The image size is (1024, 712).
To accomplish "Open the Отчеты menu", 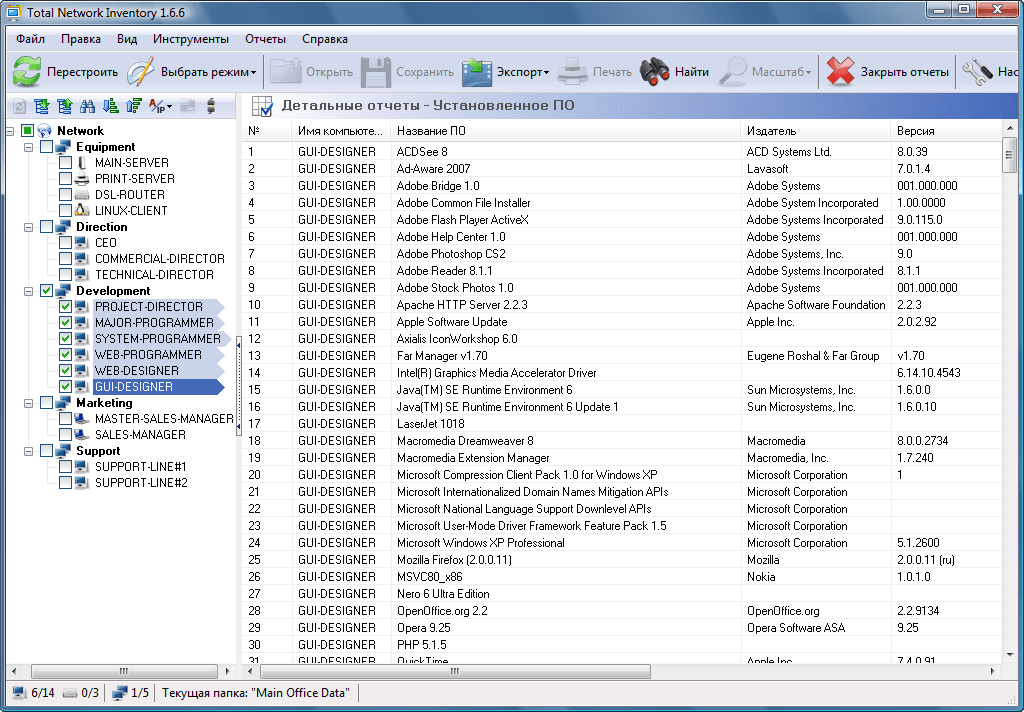I will pos(265,39).
